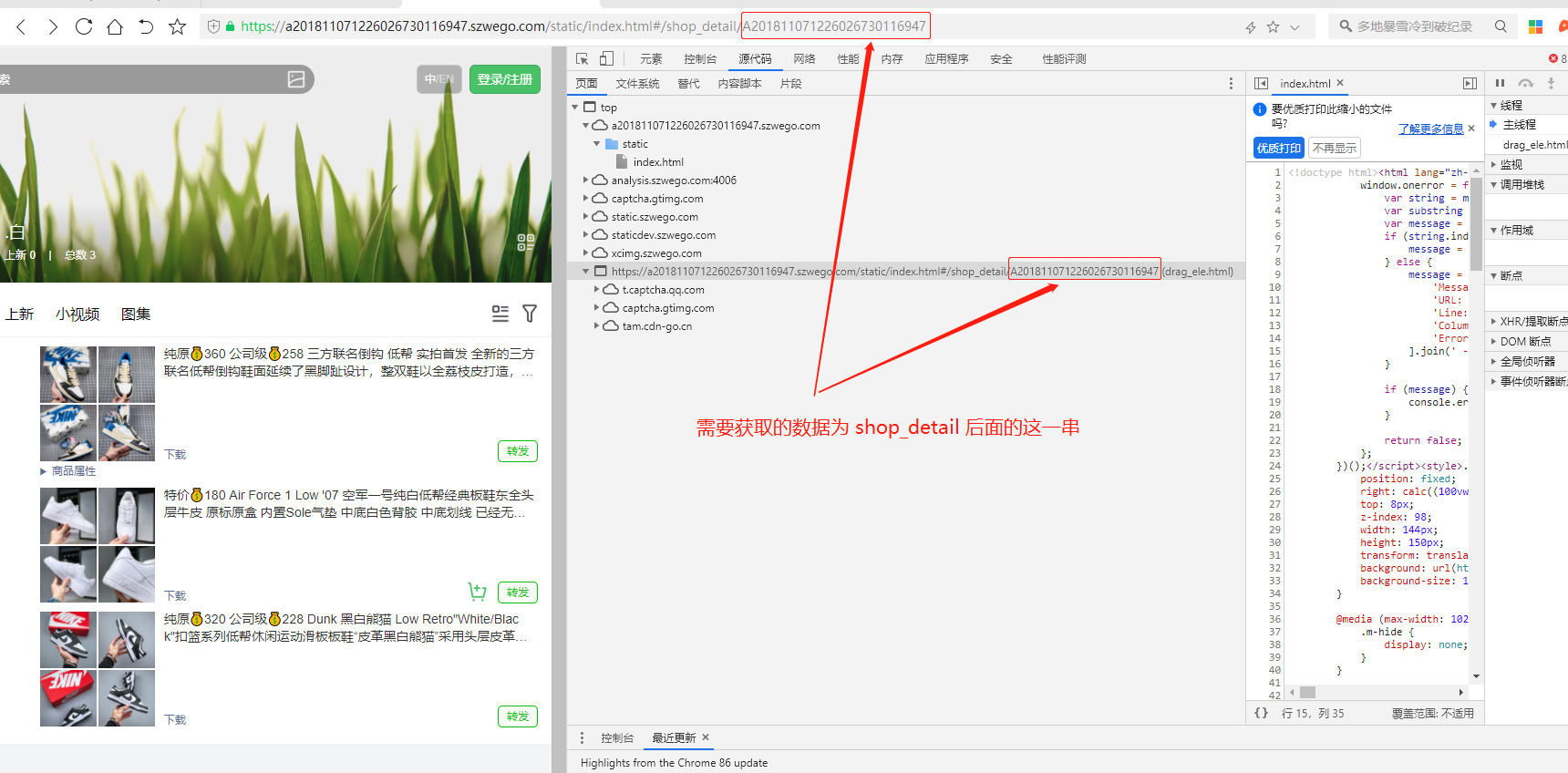Select index.html in the file tree

point(658,162)
